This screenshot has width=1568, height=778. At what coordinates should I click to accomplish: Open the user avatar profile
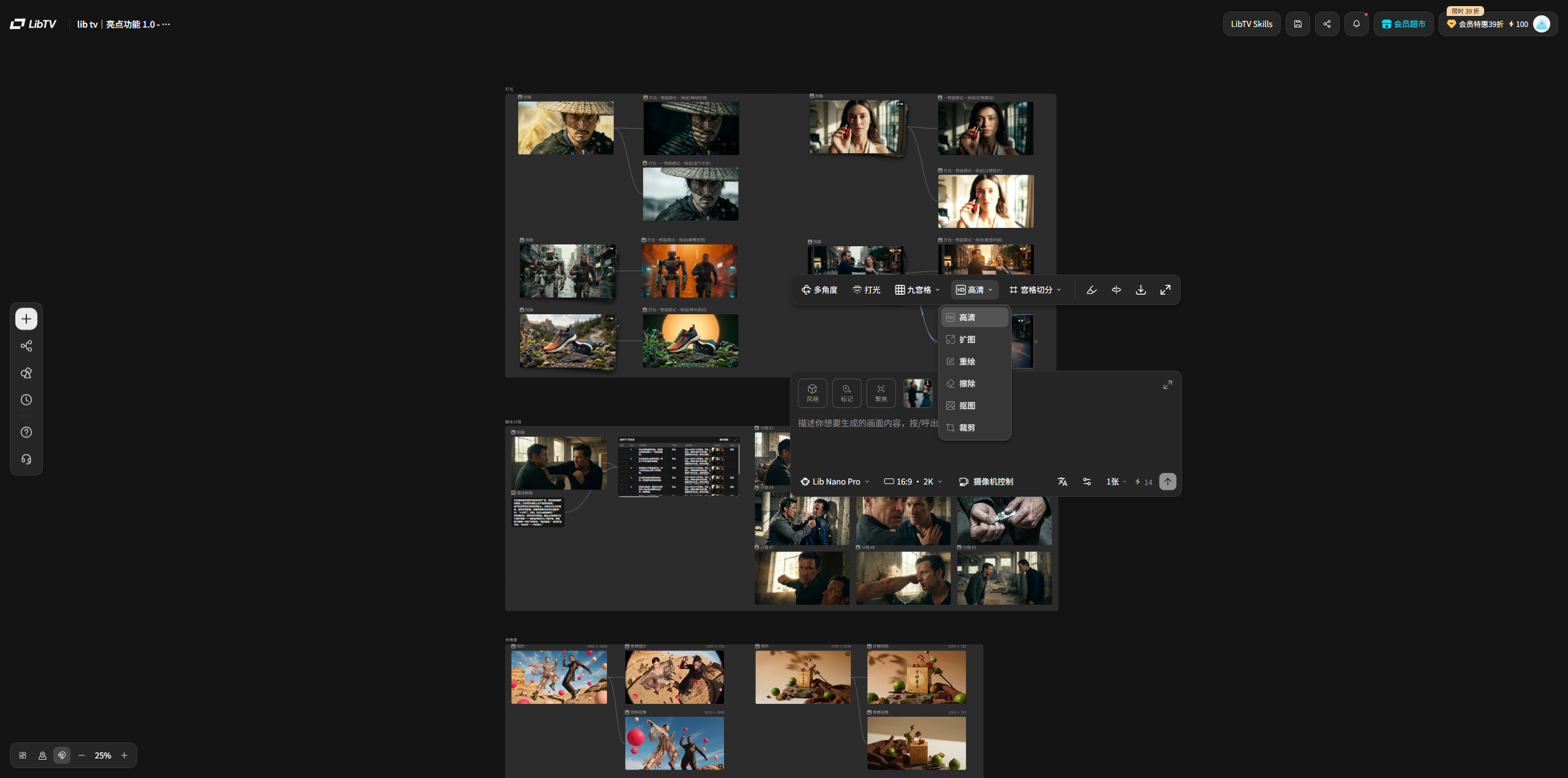click(1542, 24)
